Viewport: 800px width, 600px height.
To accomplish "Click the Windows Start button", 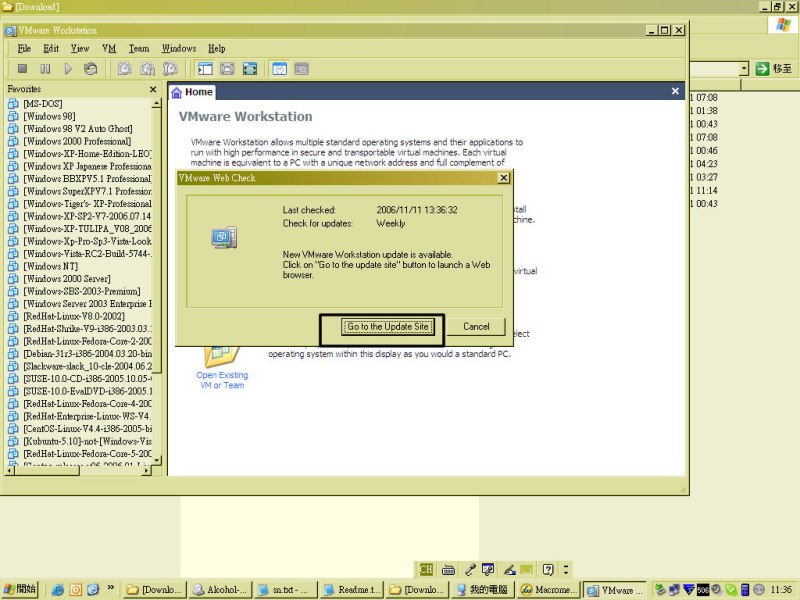I will [x=19, y=589].
